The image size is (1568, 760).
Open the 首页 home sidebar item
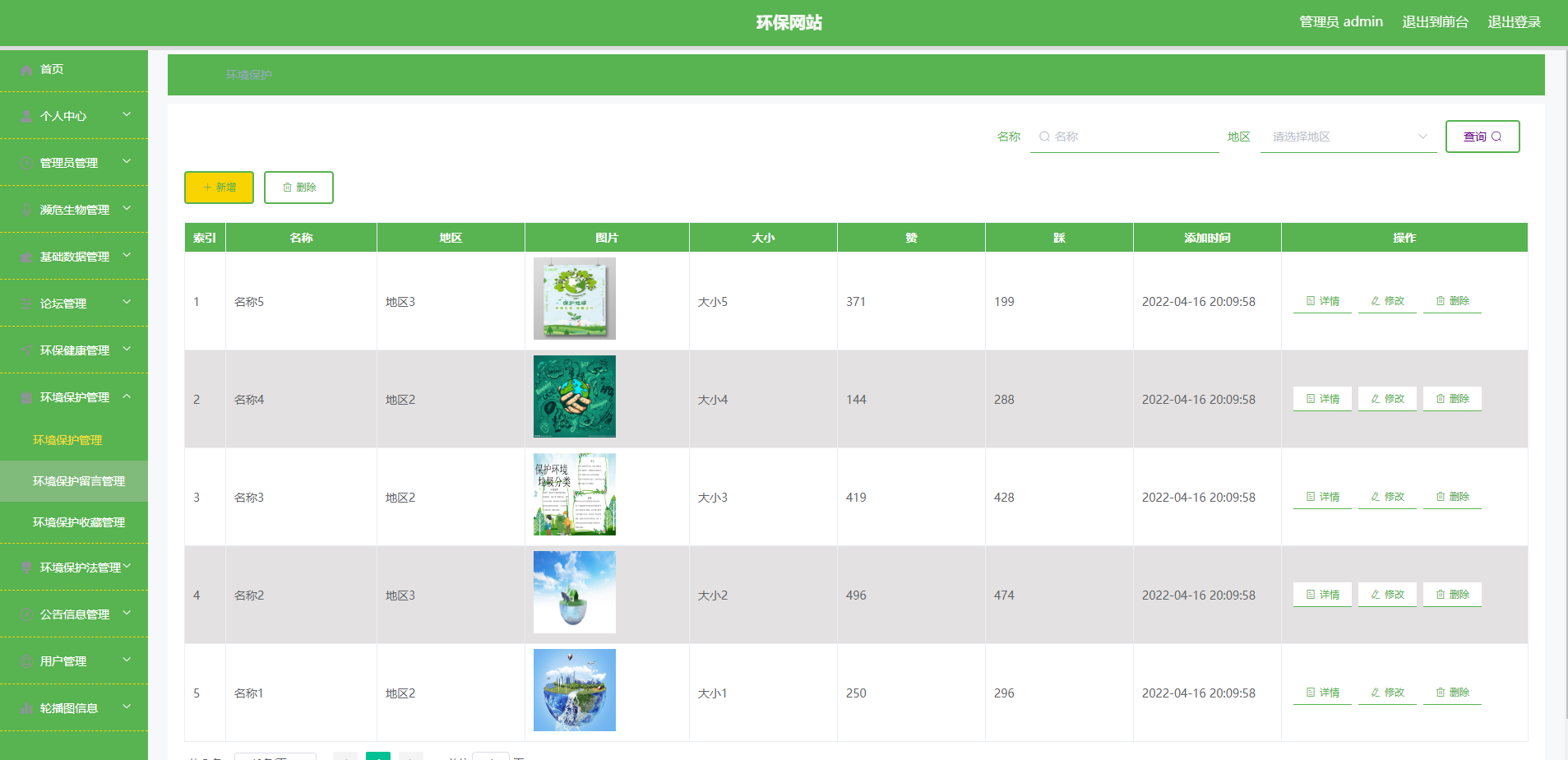pos(74,69)
